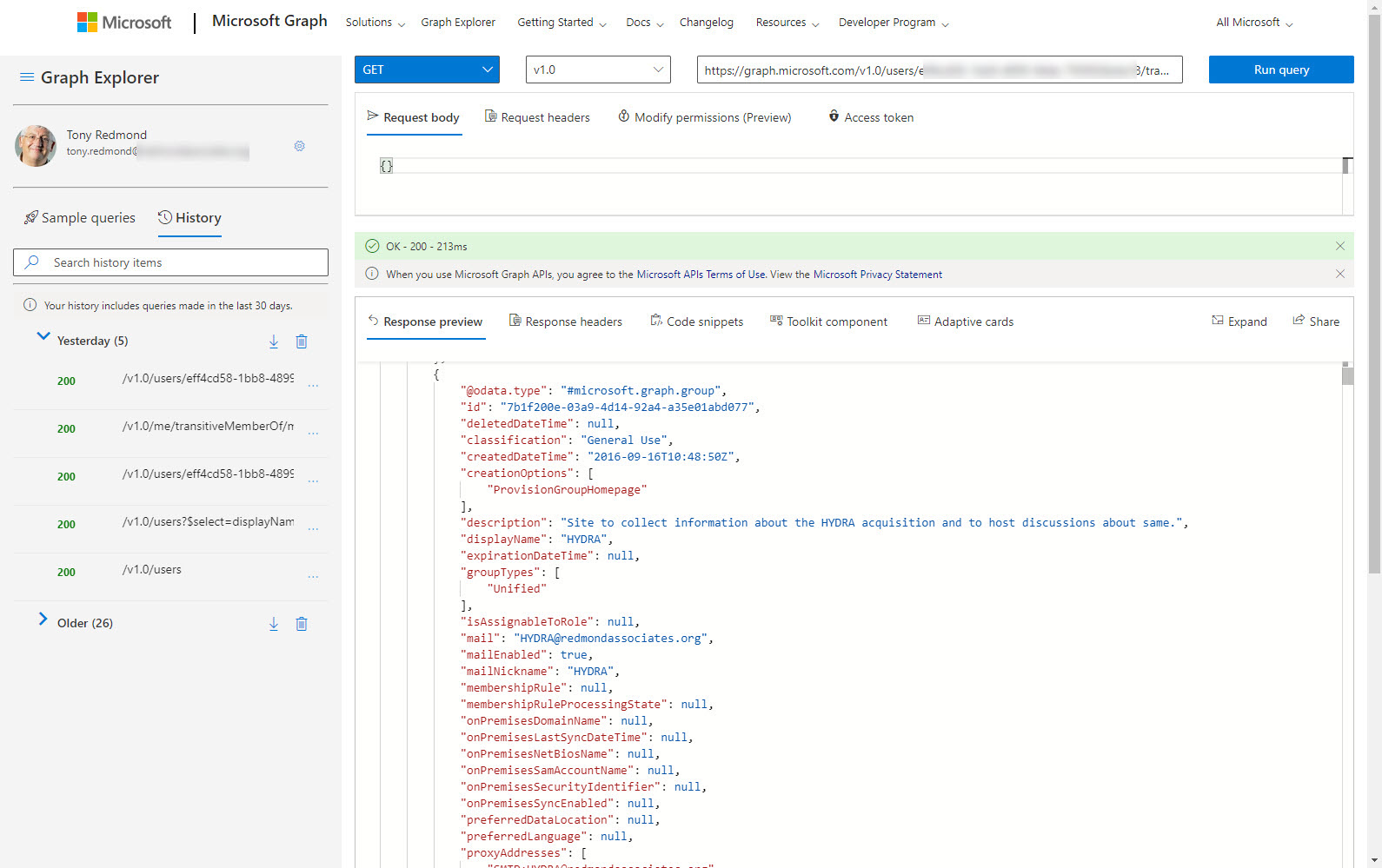Delete the Yesterday history group
The width and height of the screenshot is (1382, 868).
coord(302,341)
